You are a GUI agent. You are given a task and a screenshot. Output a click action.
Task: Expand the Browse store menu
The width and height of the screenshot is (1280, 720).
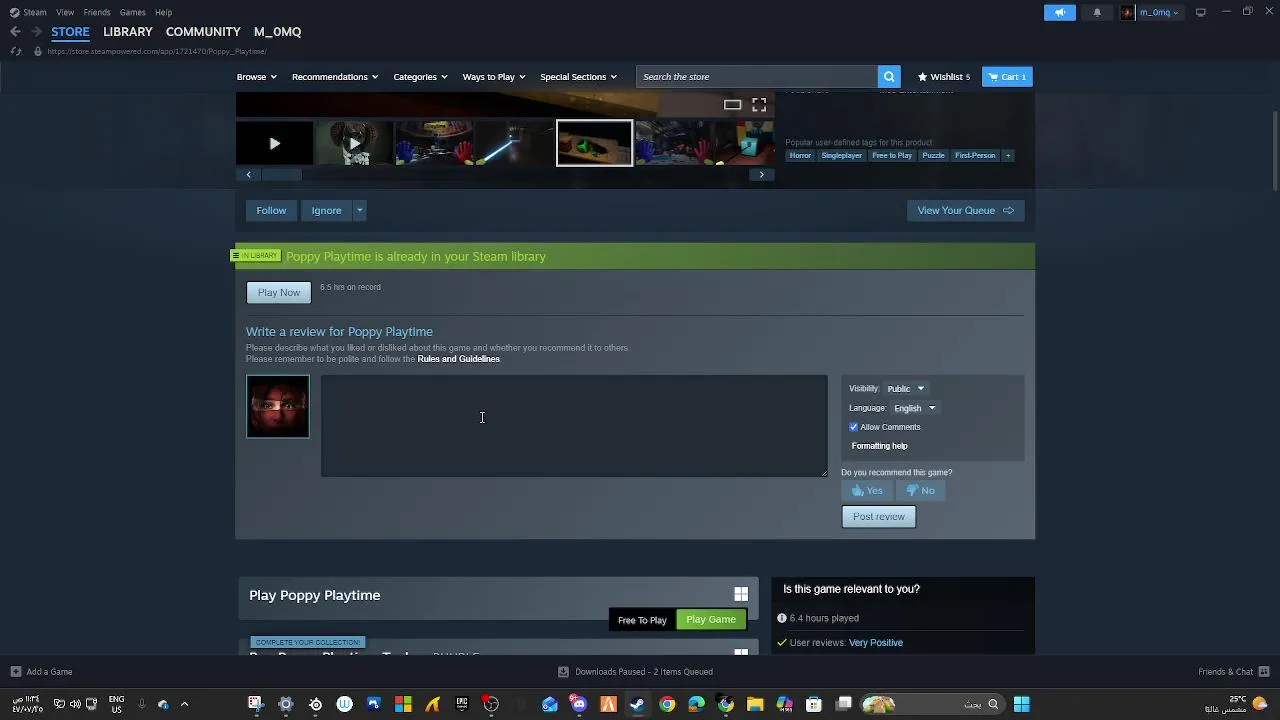coord(256,77)
